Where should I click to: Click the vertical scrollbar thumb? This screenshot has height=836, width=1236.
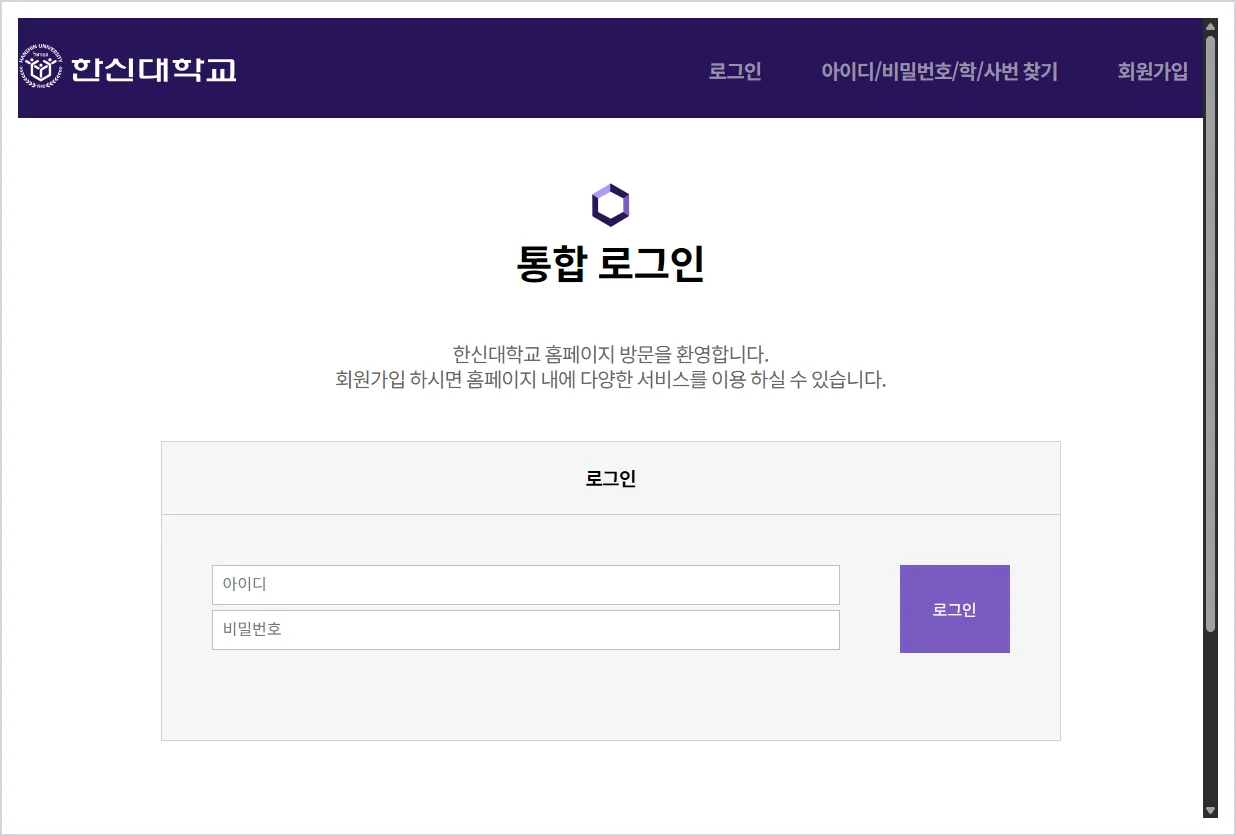1210,334
